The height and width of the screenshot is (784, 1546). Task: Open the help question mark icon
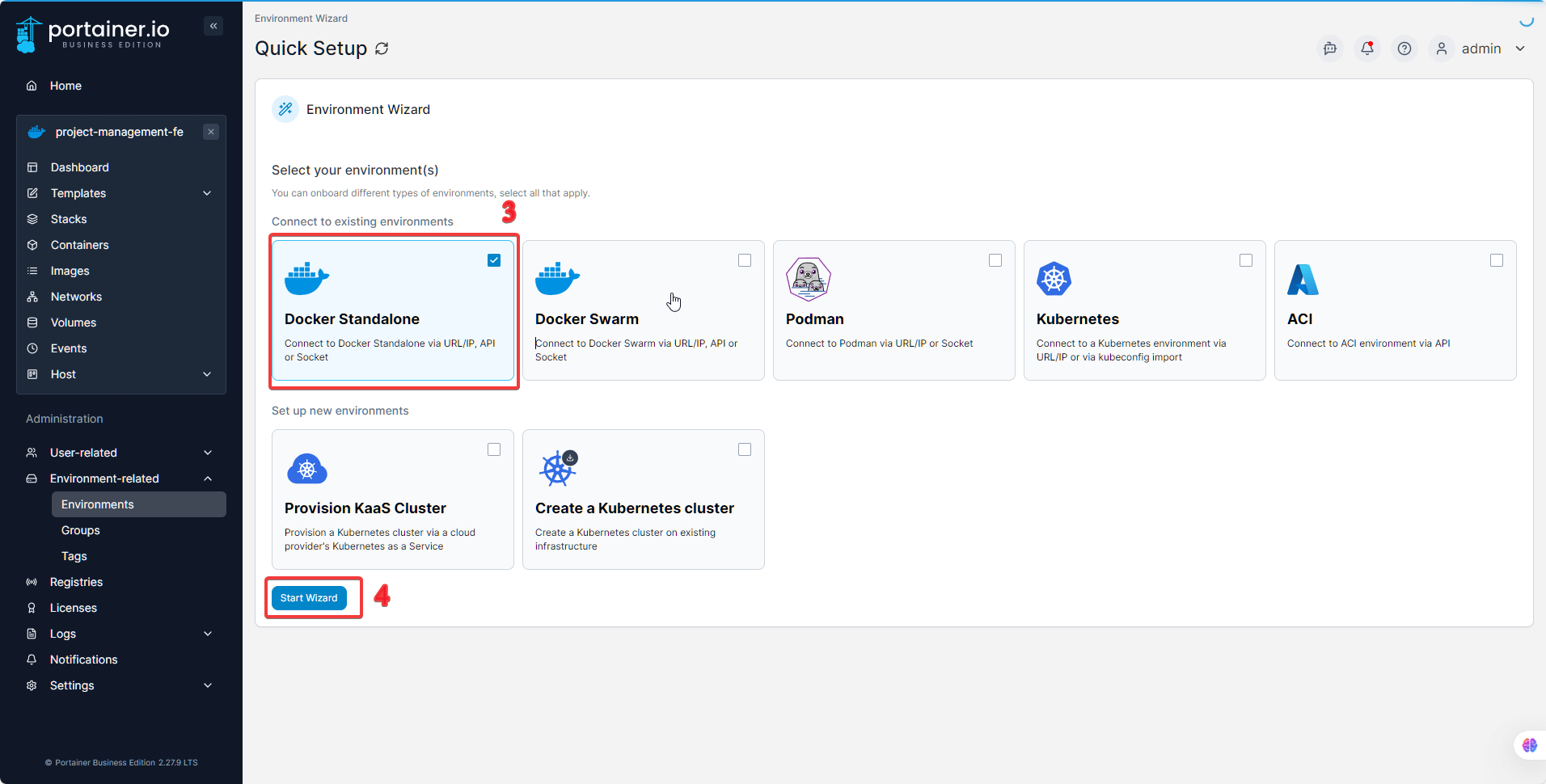click(x=1404, y=48)
